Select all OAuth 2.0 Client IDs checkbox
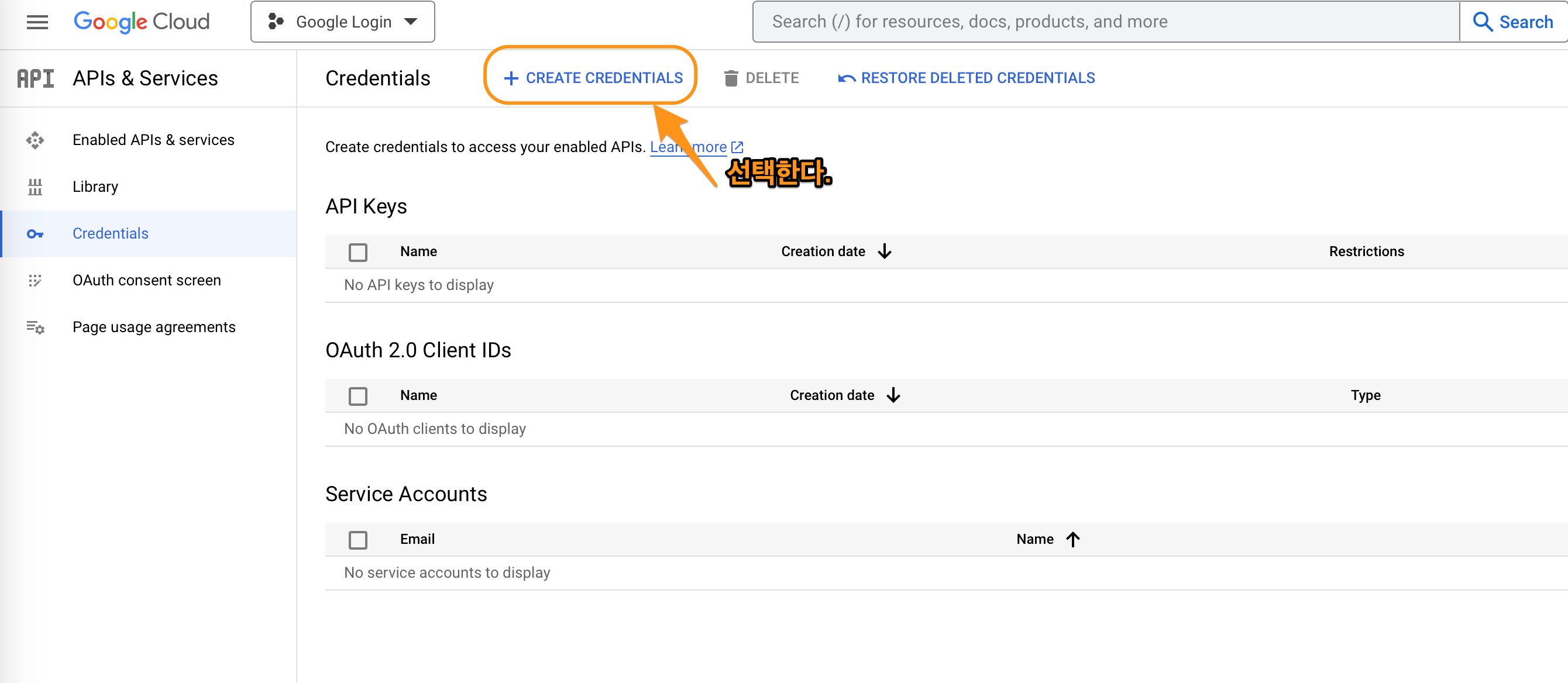The image size is (1568, 683). (x=358, y=396)
